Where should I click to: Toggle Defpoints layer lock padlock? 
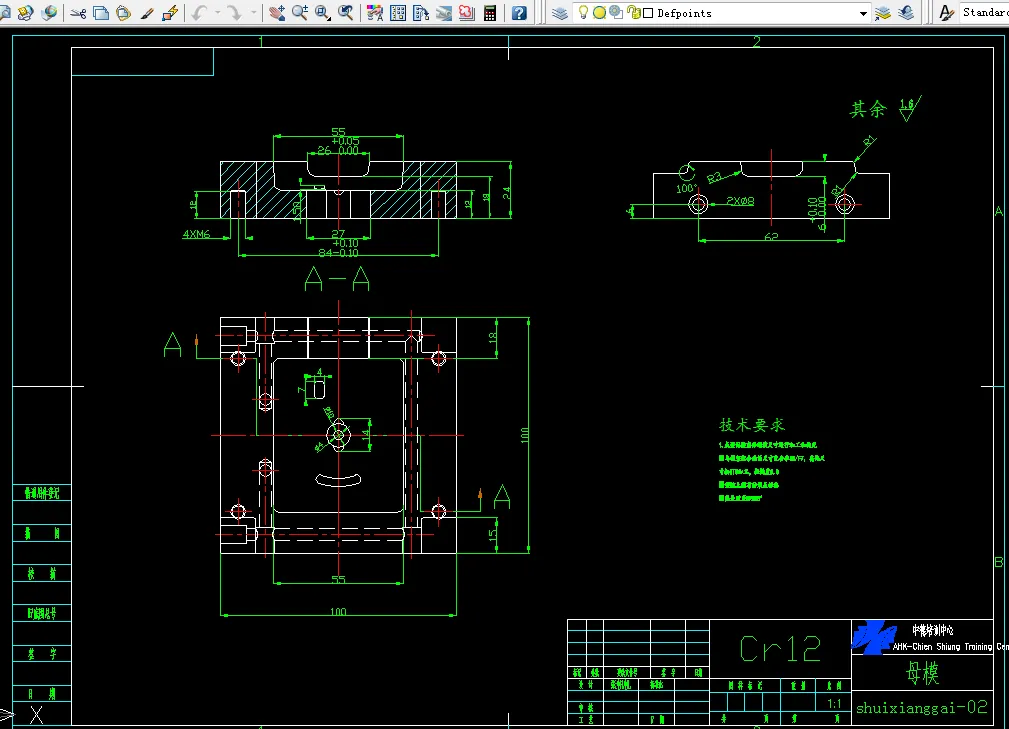tap(633, 13)
